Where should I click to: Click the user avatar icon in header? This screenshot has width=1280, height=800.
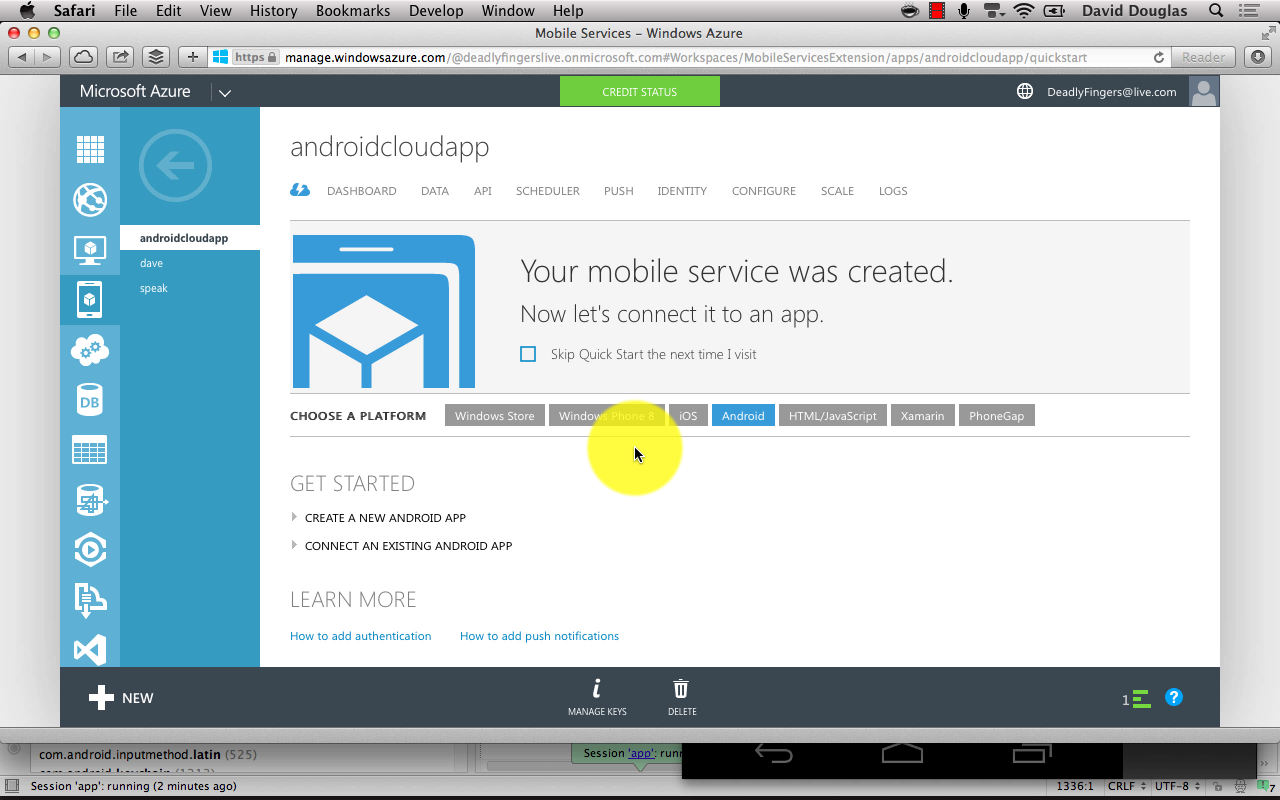click(1204, 91)
